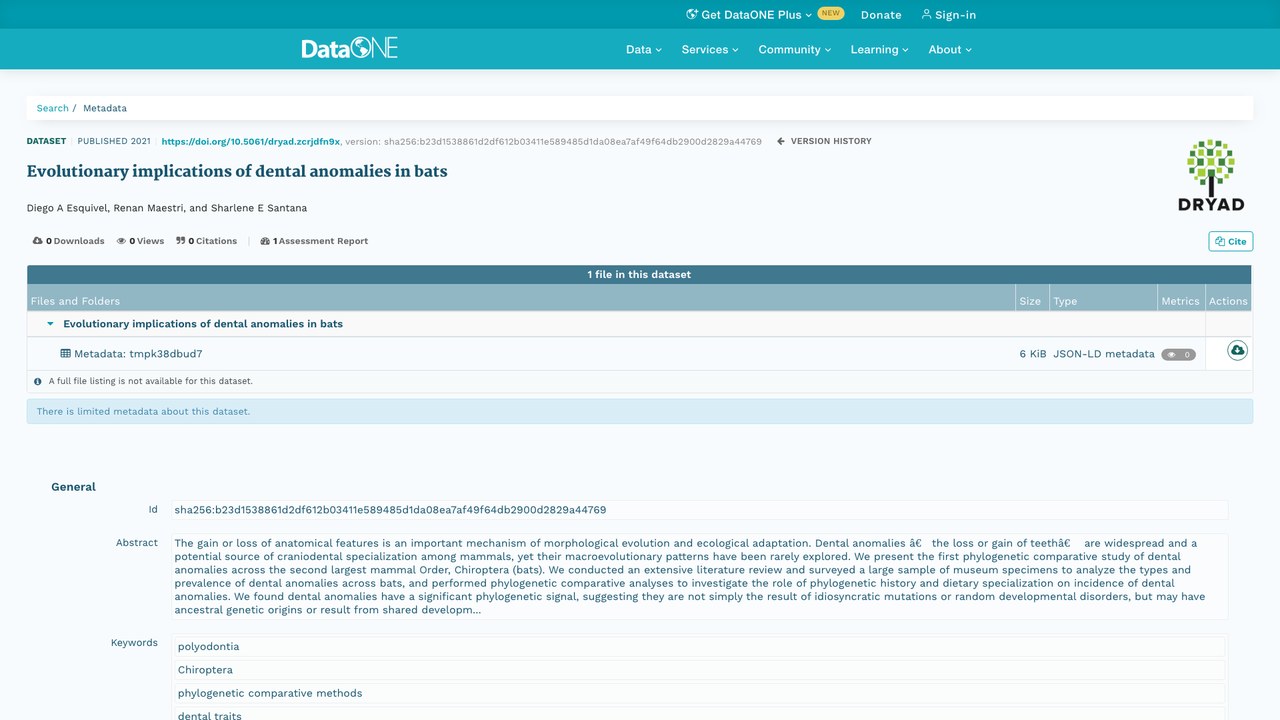Screen dimensions: 1280x720
Task: Open the Data menu
Action: tap(644, 49)
